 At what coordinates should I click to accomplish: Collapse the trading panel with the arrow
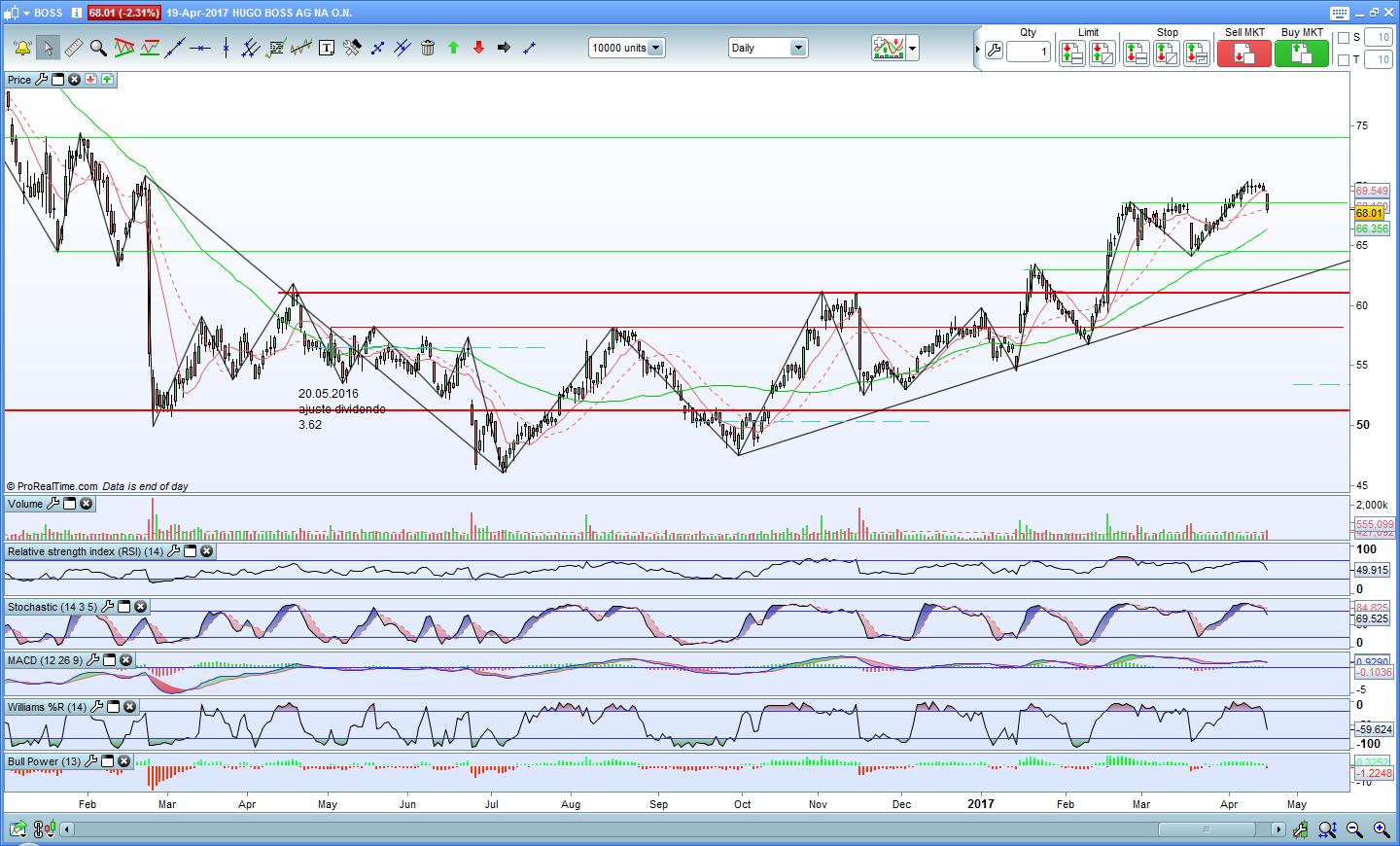pyautogui.click(x=978, y=49)
